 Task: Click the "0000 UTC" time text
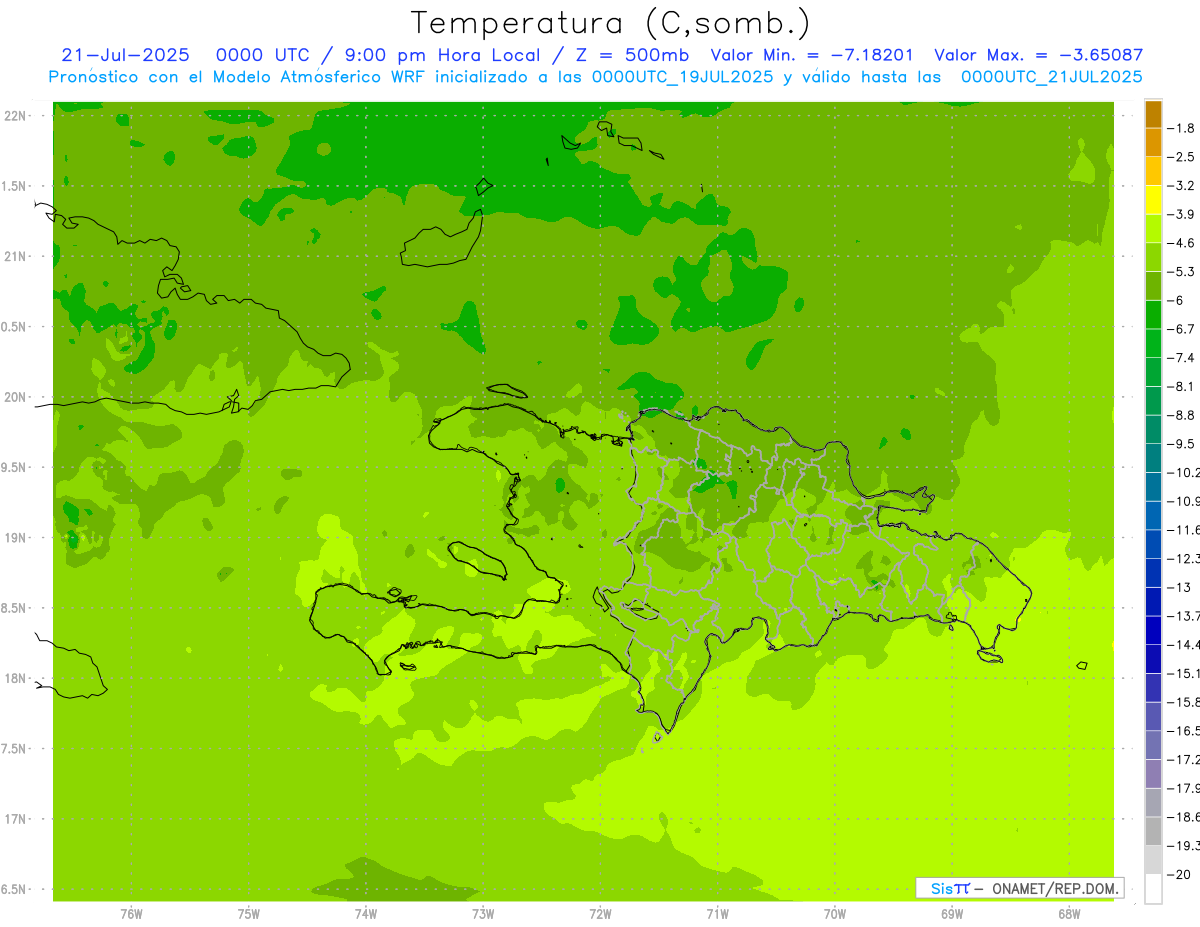(265, 55)
